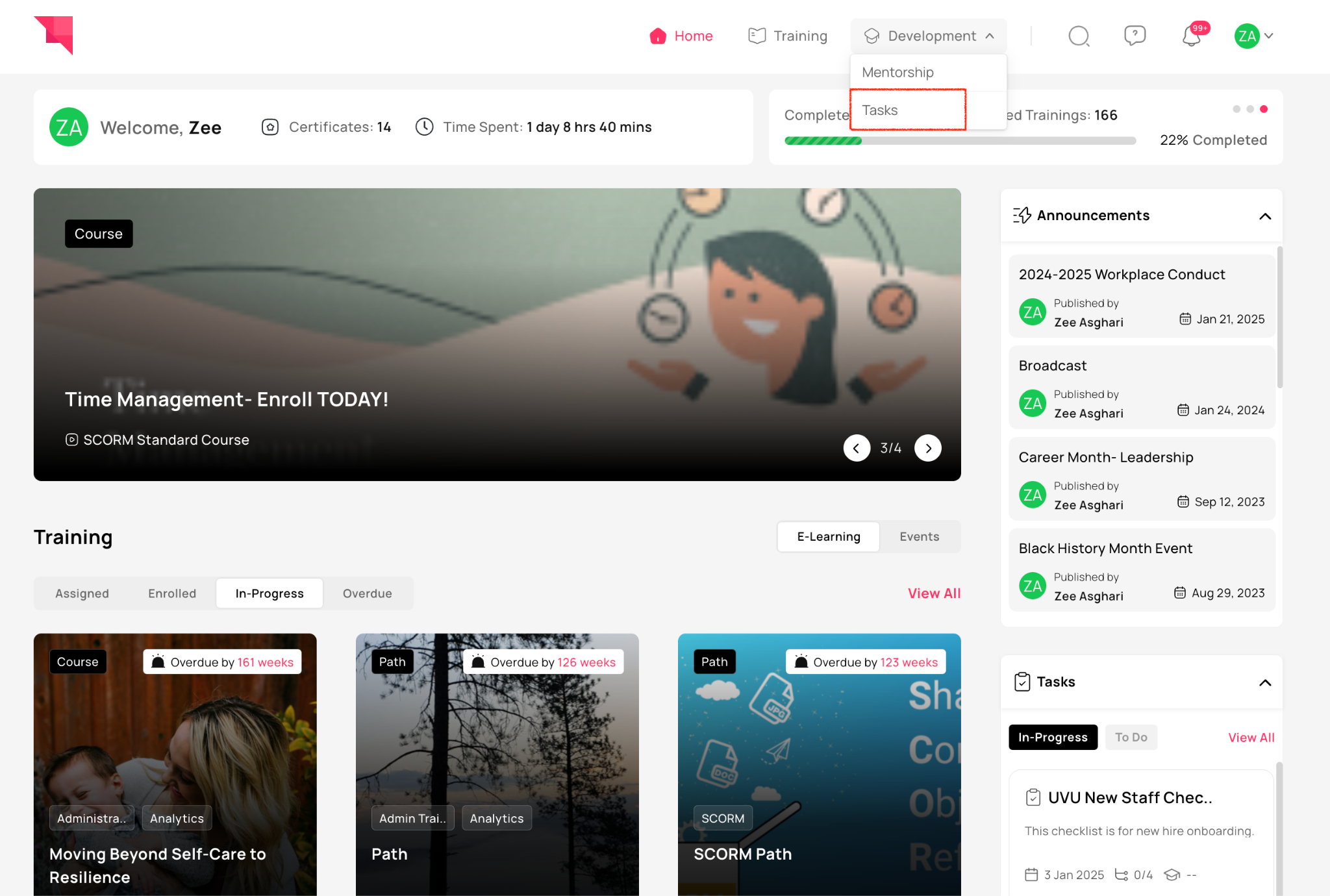The width and height of the screenshot is (1330, 896).
Task: Click View All in Tasks panel
Action: (x=1251, y=738)
